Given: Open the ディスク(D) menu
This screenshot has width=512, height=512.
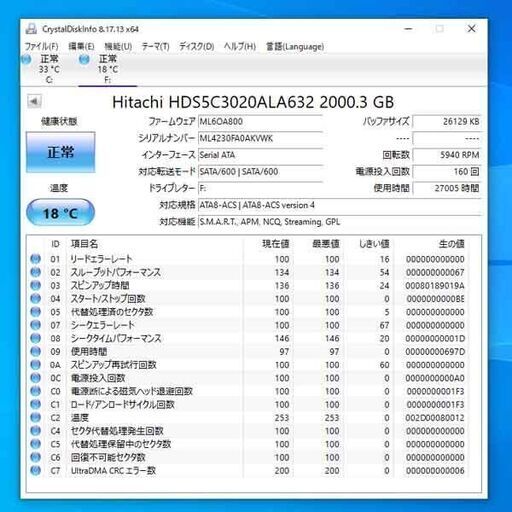Looking at the screenshot, I should click(197, 46).
